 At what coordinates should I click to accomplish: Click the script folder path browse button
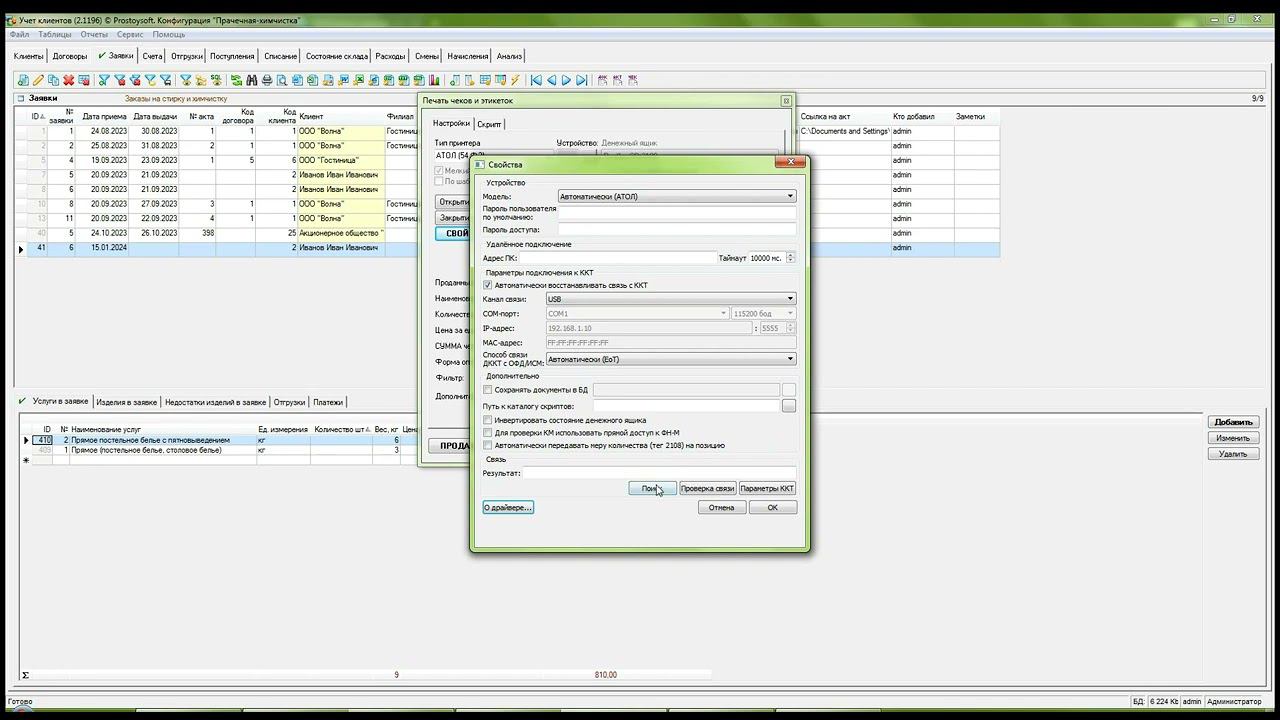789,406
